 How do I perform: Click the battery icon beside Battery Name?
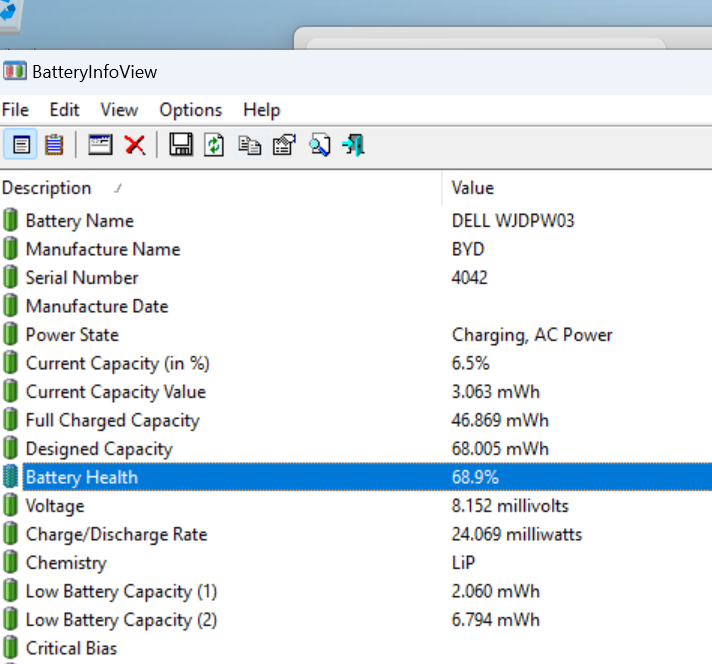coord(10,221)
